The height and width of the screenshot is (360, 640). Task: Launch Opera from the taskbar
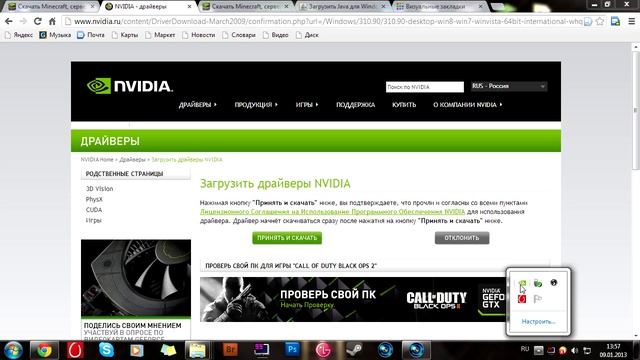pyautogui.click(x=75, y=350)
